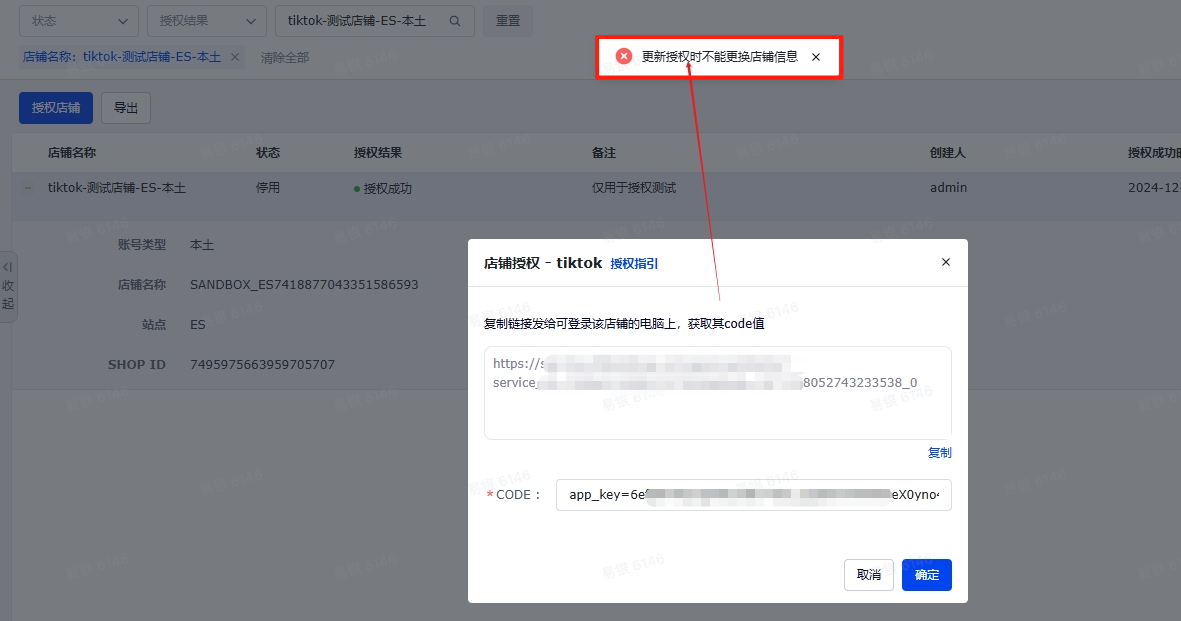This screenshot has width=1181, height=621.
Task: Click the 重置 button
Action: 508,21
